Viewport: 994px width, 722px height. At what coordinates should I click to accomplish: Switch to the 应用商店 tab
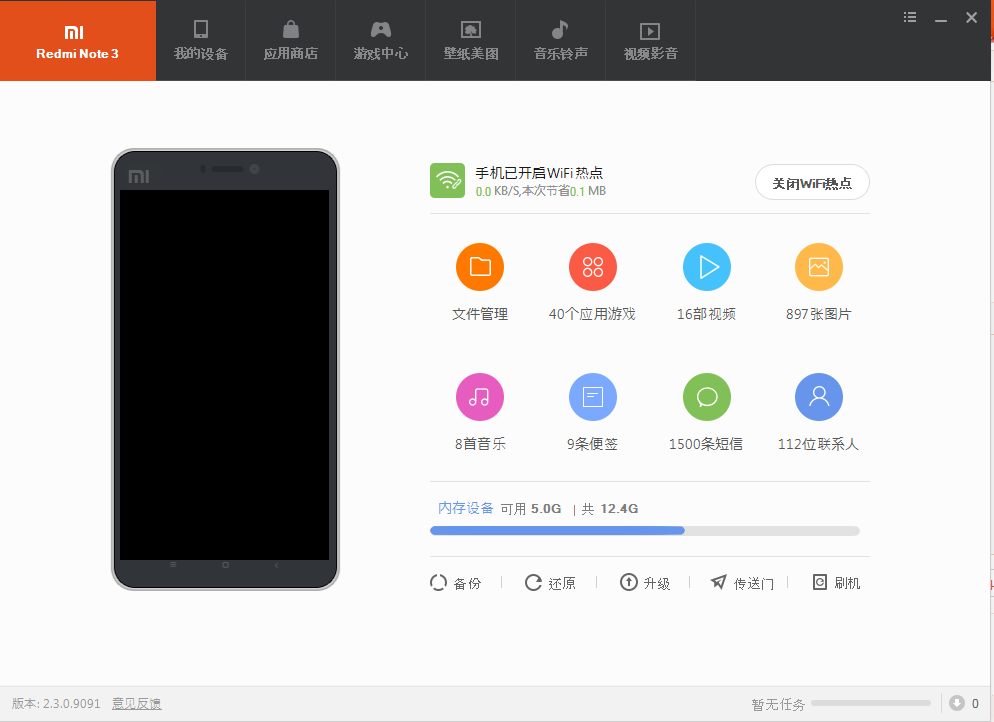coord(291,41)
